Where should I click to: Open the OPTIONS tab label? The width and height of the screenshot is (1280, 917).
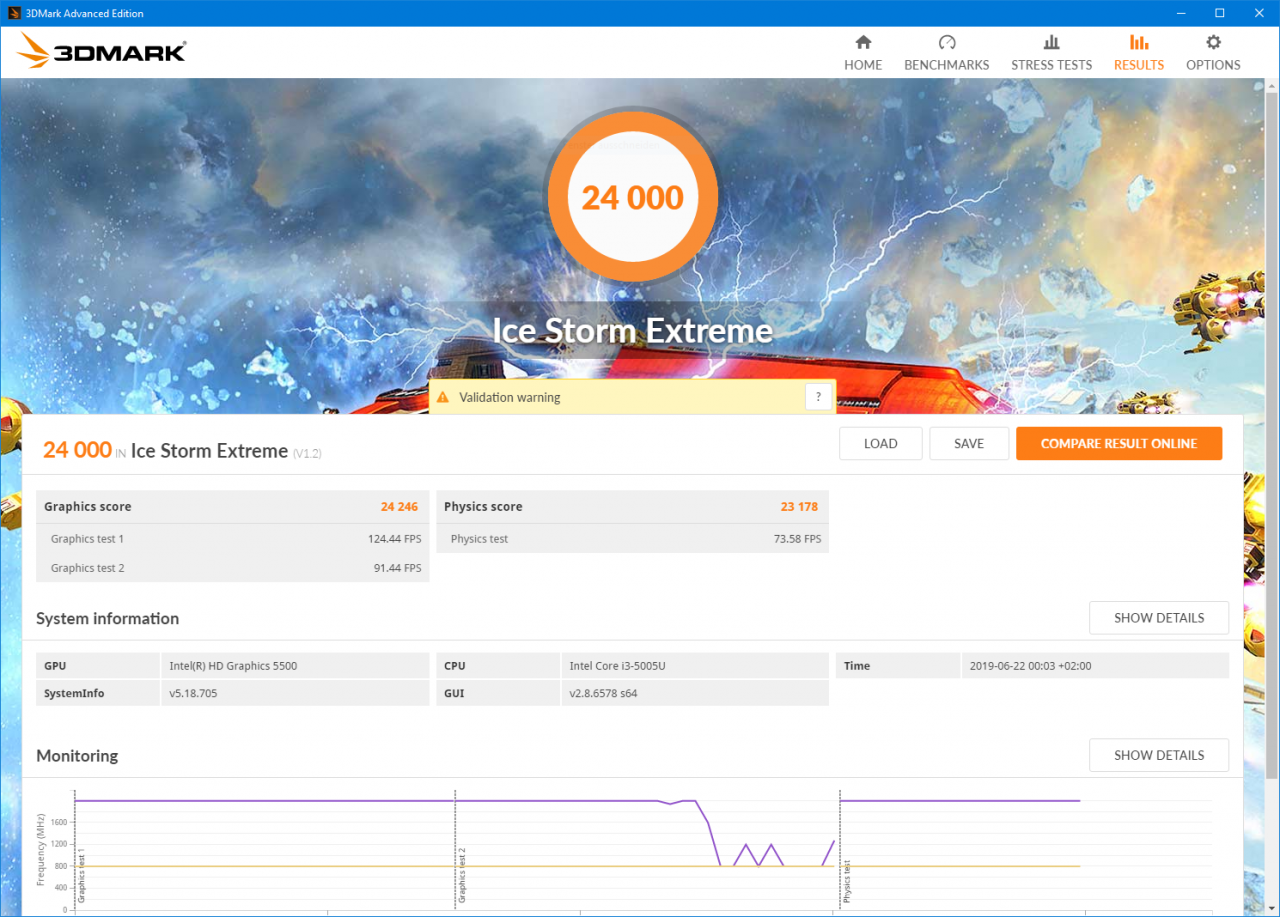click(1213, 65)
